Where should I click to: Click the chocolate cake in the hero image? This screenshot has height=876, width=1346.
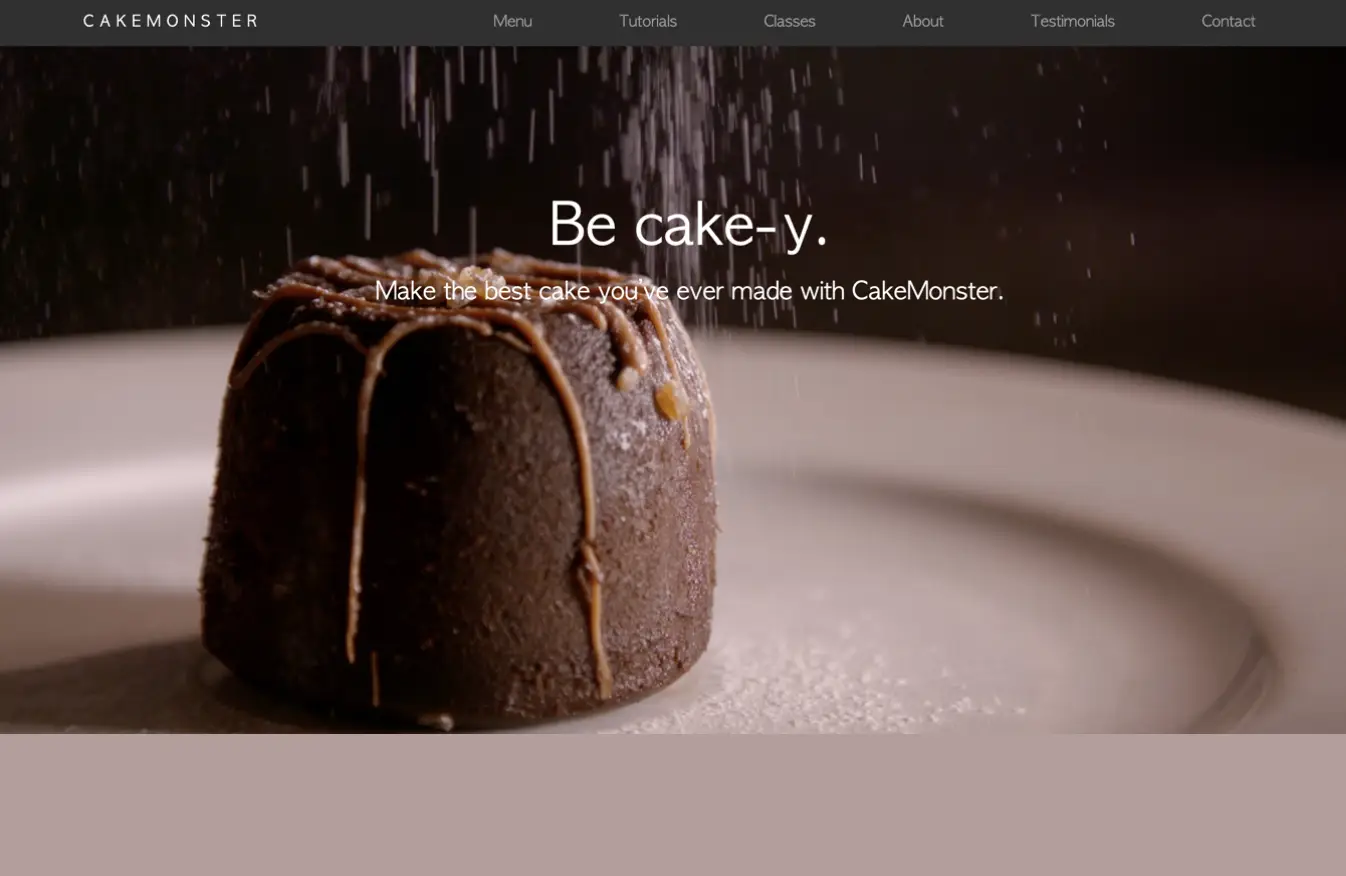pyautogui.click(x=460, y=500)
